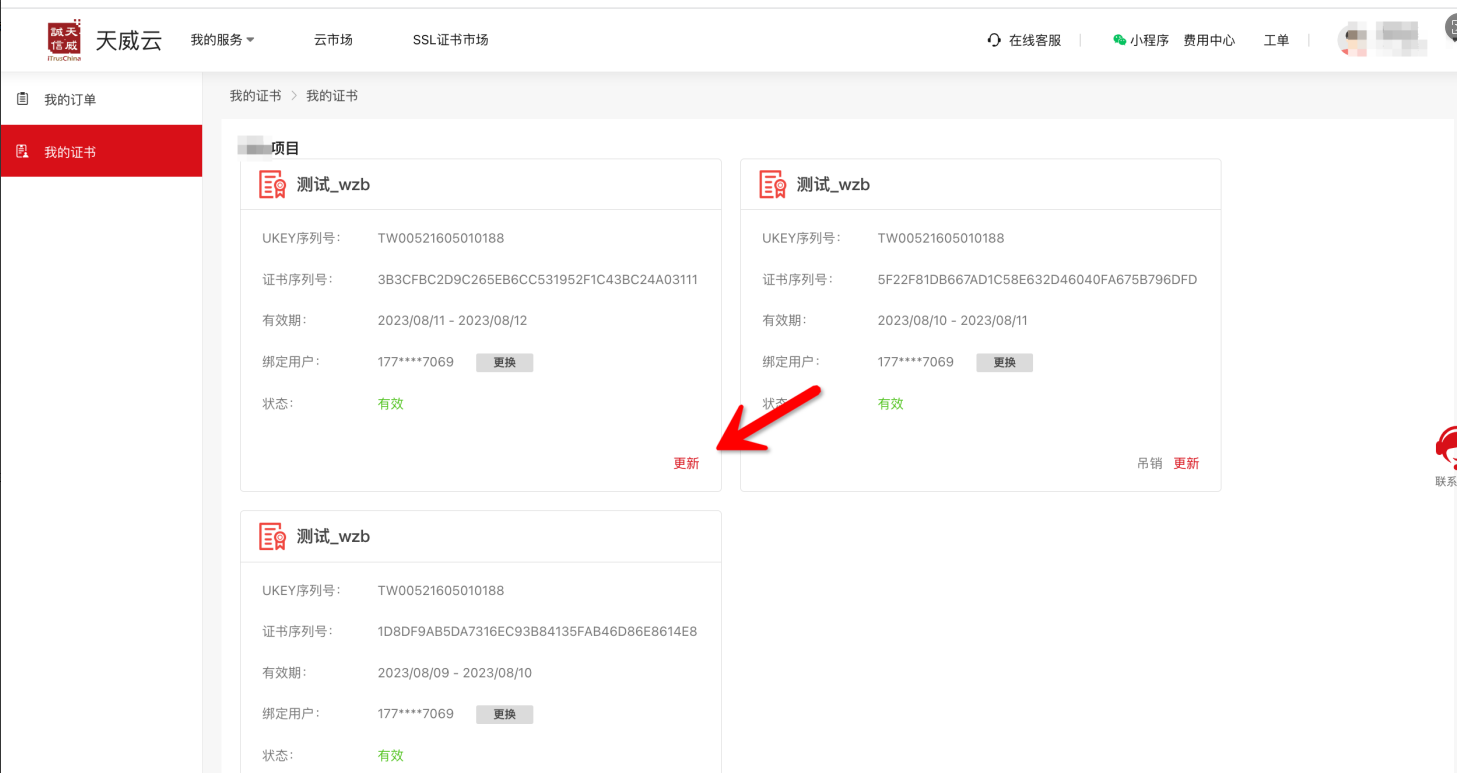Open 工单 in the header
1457x773 pixels.
[1276, 41]
